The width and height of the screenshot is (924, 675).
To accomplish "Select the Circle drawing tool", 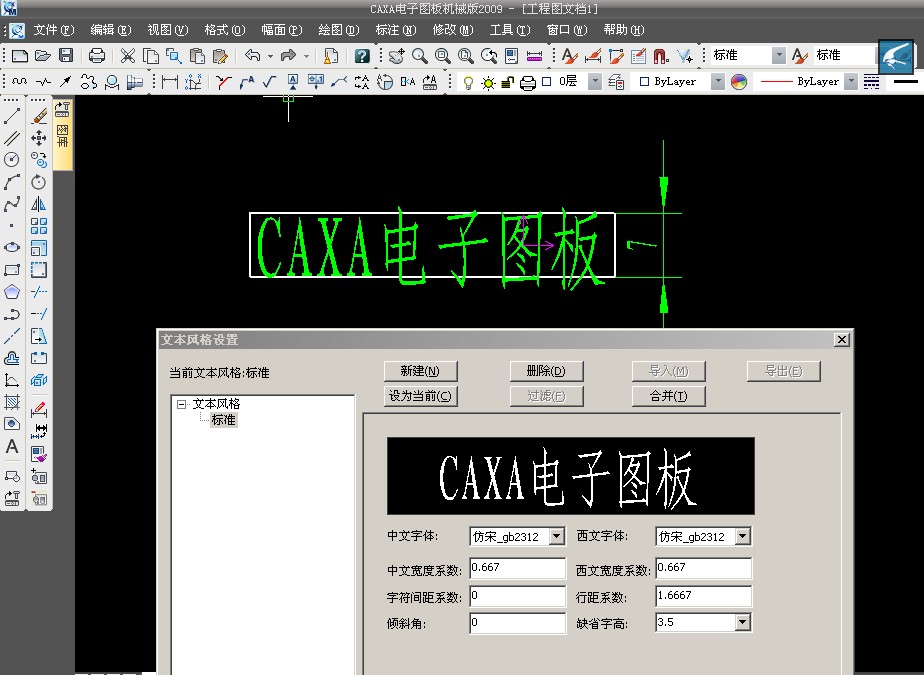I will pos(12,160).
